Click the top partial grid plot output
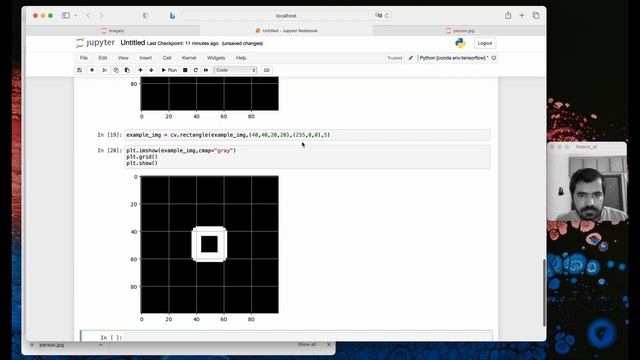Viewport: 640px width, 360px height. pyautogui.click(x=209, y=93)
